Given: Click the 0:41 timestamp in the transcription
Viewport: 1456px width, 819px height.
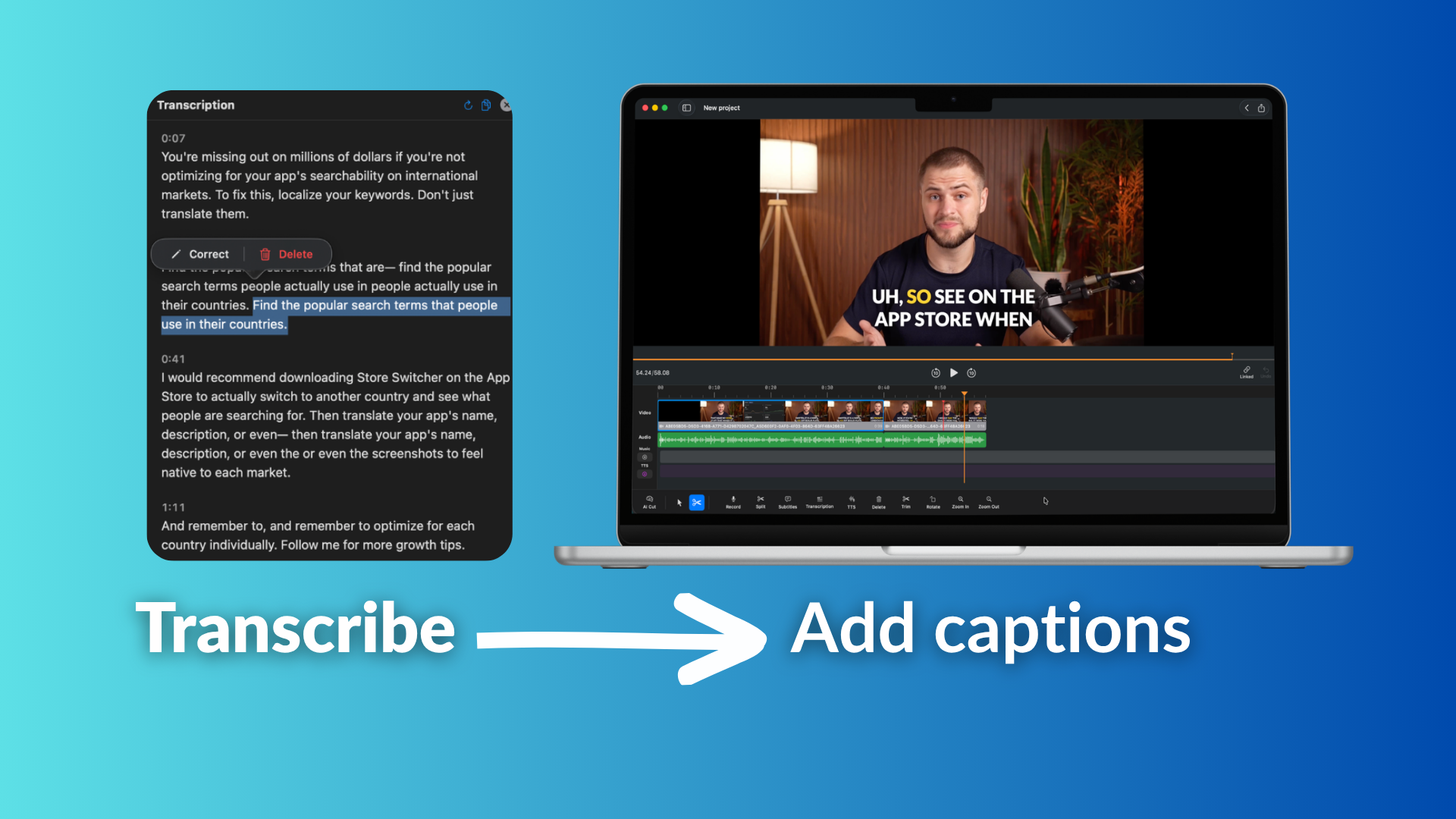Looking at the screenshot, I should point(173,359).
